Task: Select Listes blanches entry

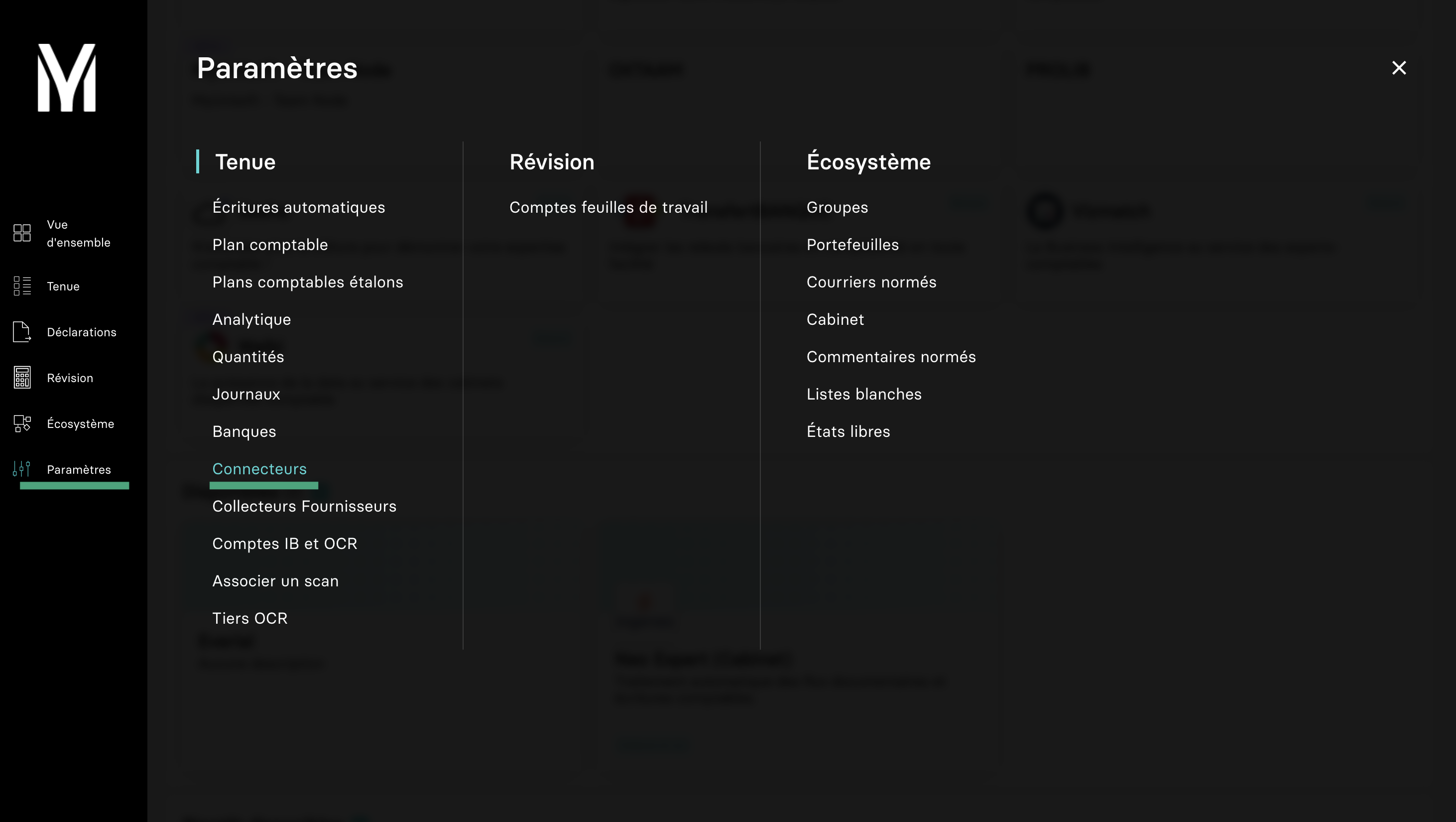Action: (863, 394)
